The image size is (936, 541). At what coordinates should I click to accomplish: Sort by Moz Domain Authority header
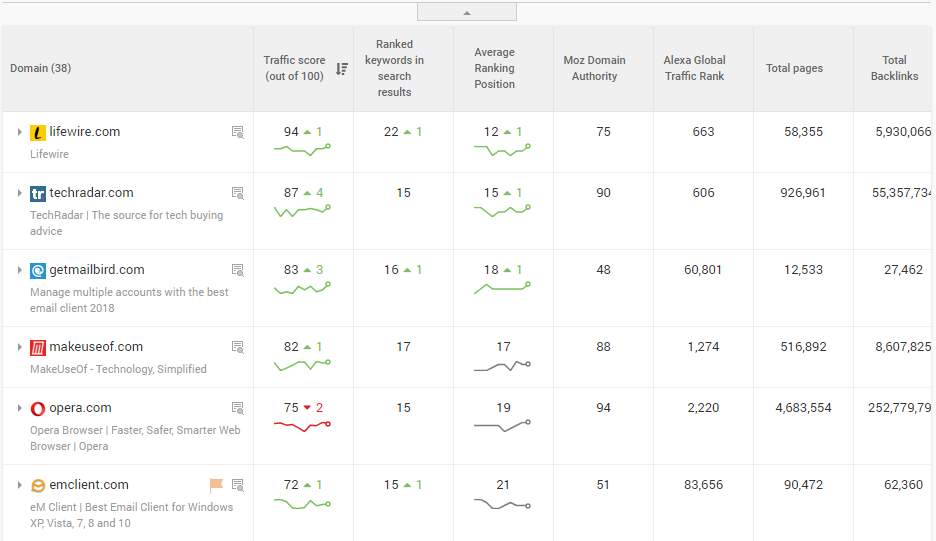click(595, 68)
